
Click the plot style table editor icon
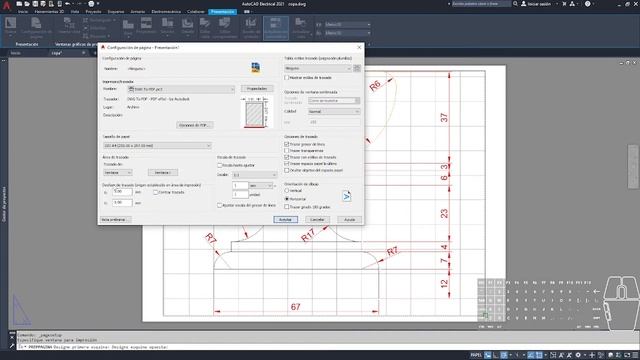point(357,68)
